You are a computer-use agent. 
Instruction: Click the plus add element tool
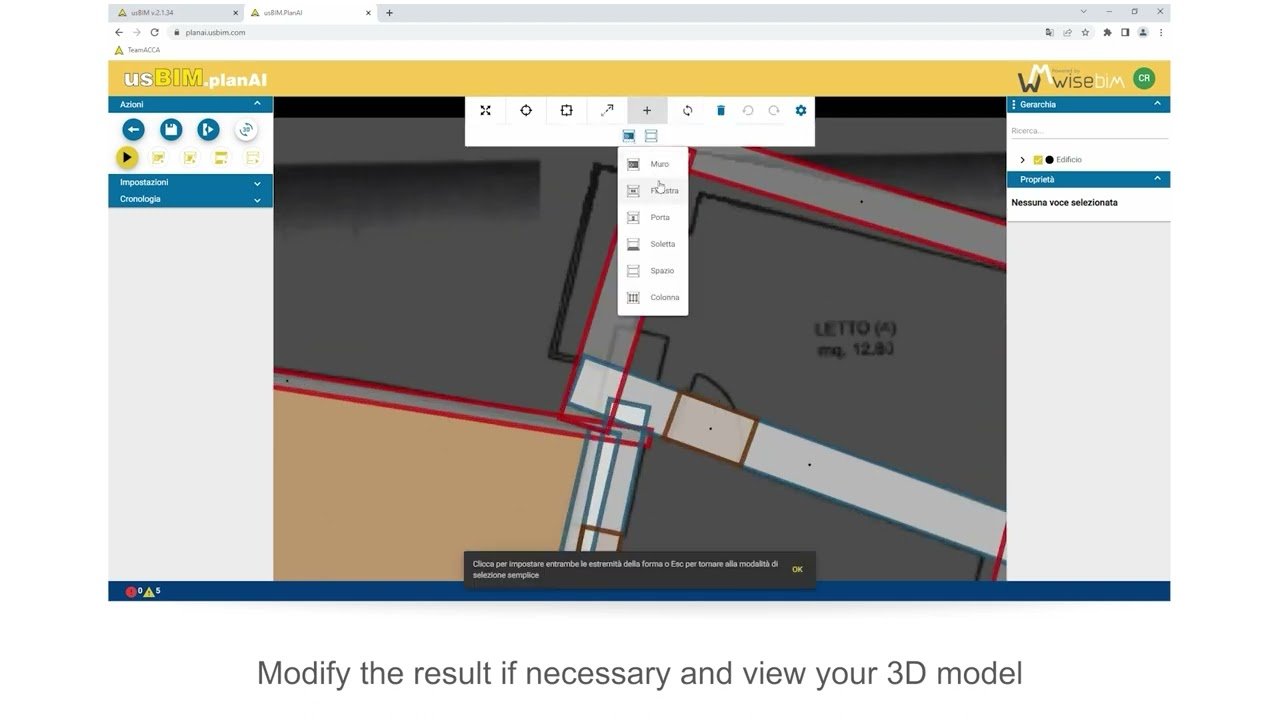click(x=647, y=110)
